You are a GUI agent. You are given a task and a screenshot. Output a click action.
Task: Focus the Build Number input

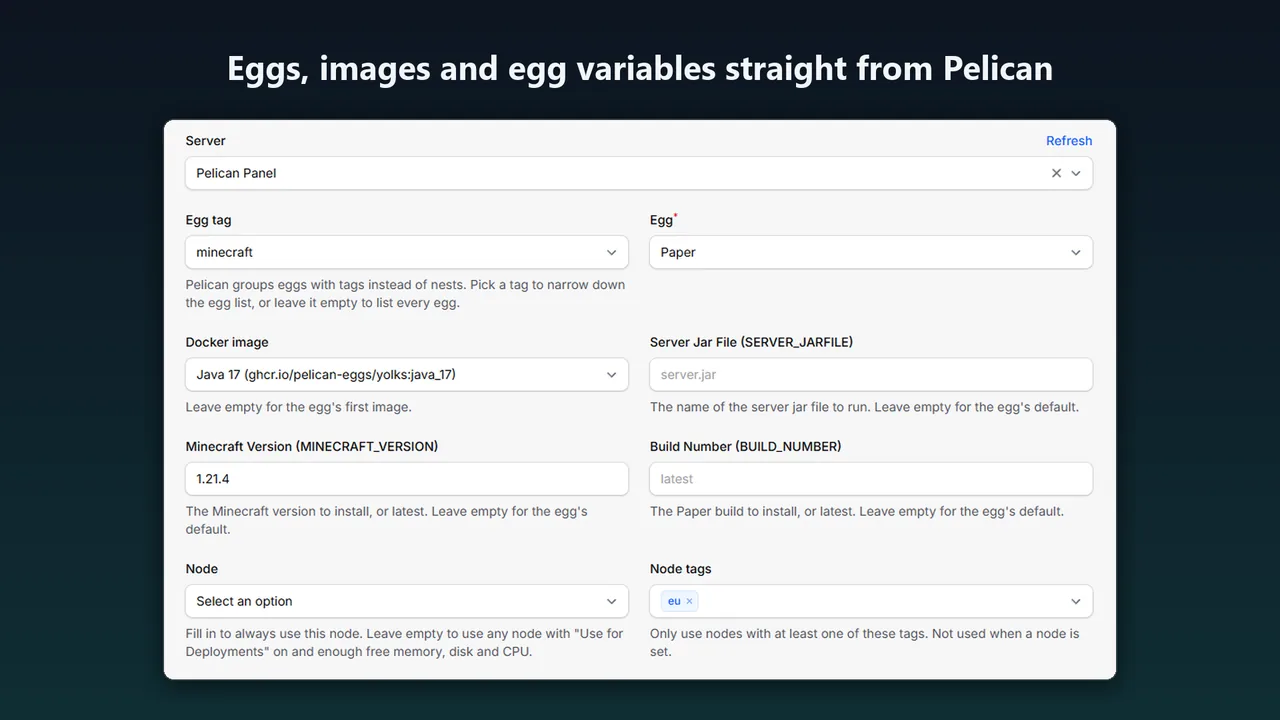[x=871, y=479]
